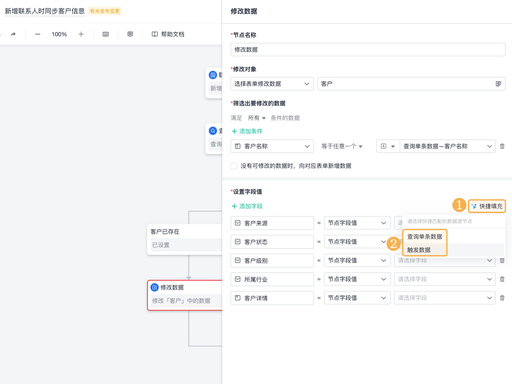
Task: Click the 修改数据 panel title
Action: (x=244, y=11)
